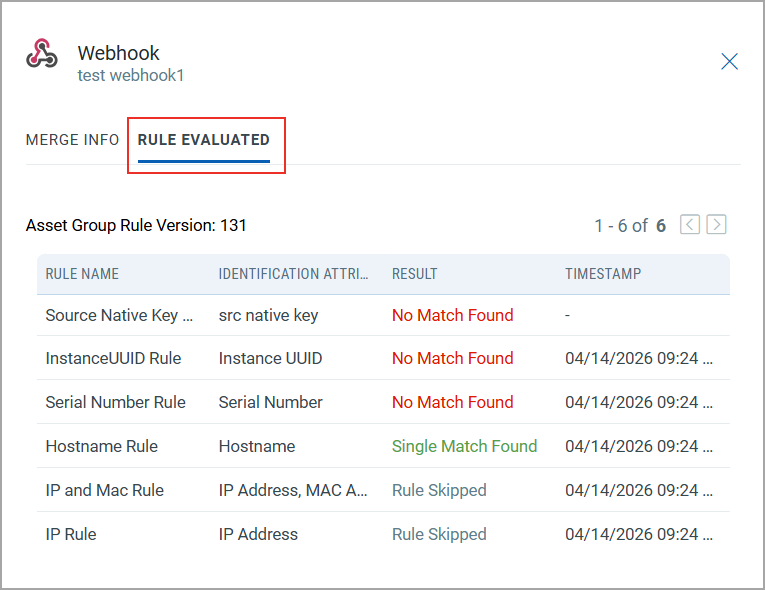Click the test webhook1 subtitle
This screenshot has height=590, width=765.
tap(131, 75)
